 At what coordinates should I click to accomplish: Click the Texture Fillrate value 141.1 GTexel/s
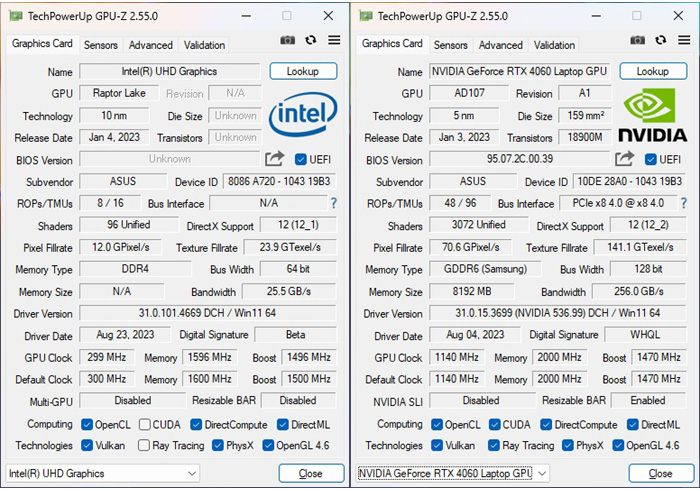(640, 247)
